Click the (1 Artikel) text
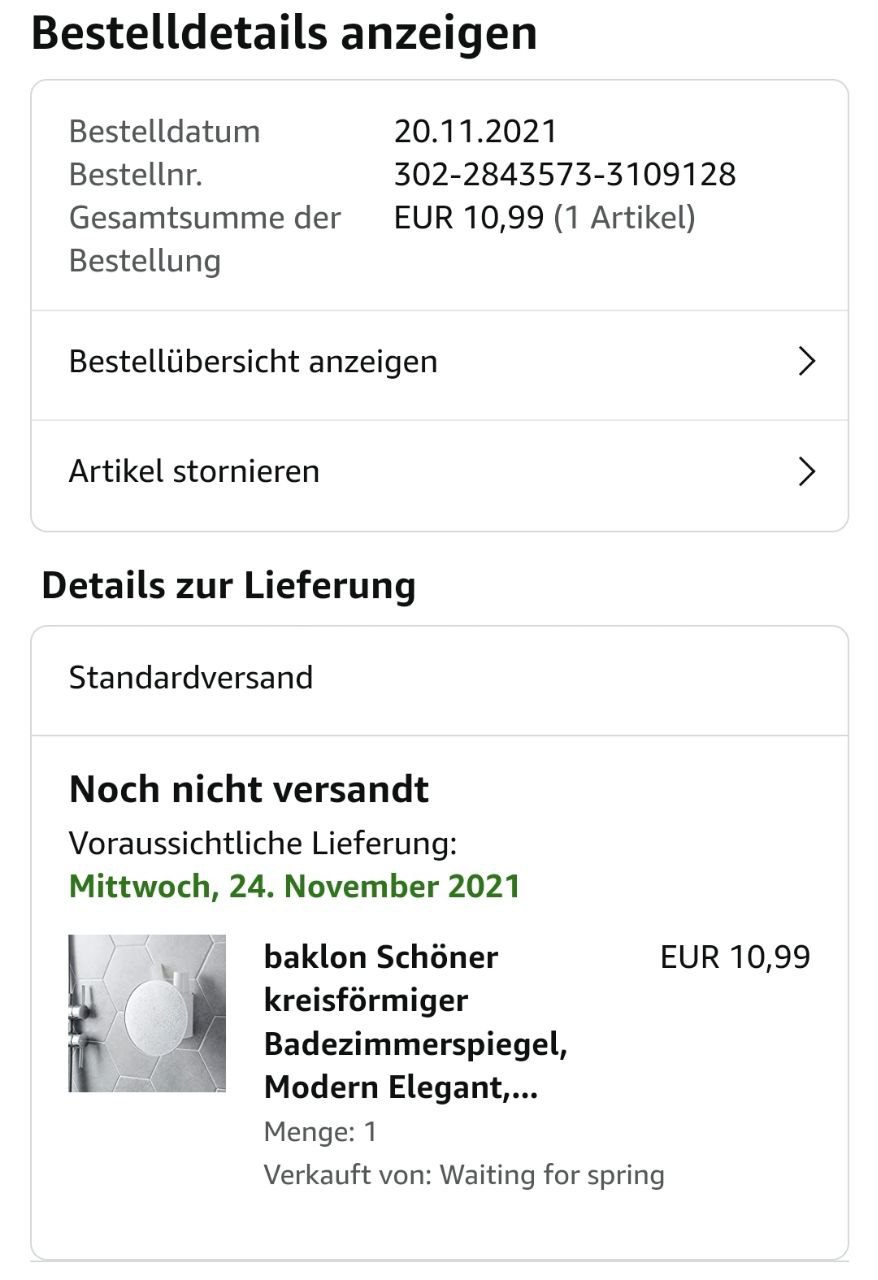 (625, 218)
